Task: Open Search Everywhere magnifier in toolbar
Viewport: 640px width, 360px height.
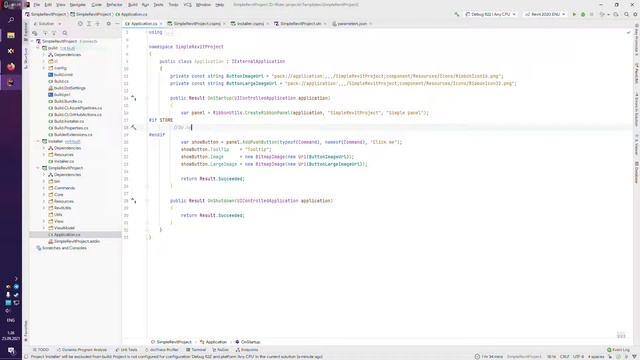Action: (626, 14)
